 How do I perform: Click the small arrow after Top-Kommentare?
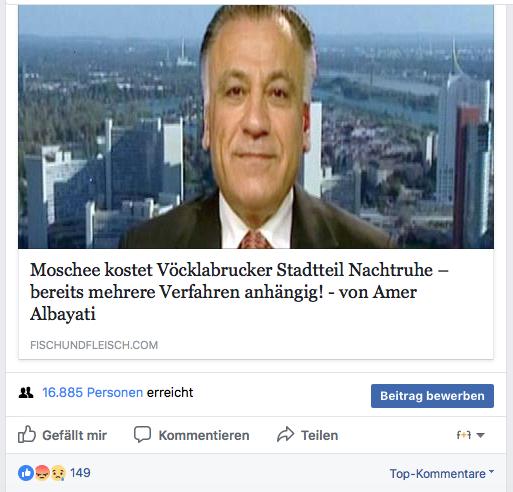pyautogui.click(x=491, y=471)
